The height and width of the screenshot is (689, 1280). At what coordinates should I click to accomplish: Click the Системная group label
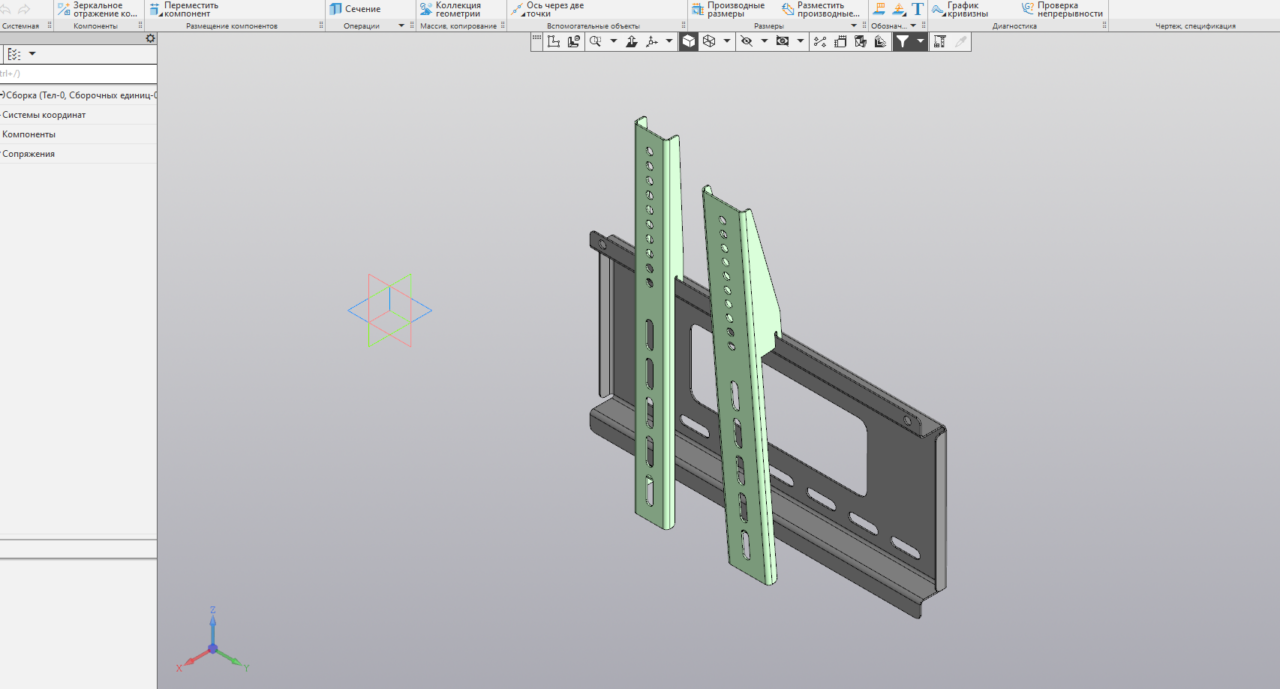(20, 26)
